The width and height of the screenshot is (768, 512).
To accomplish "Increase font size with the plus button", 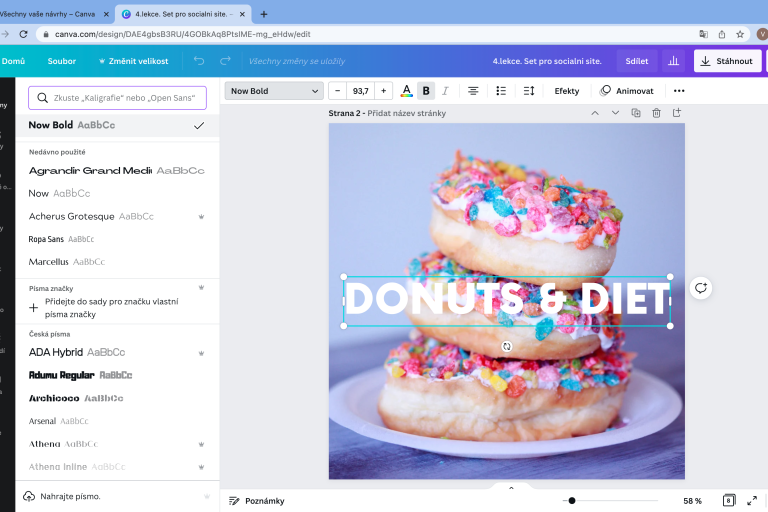I will (x=383, y=91).
